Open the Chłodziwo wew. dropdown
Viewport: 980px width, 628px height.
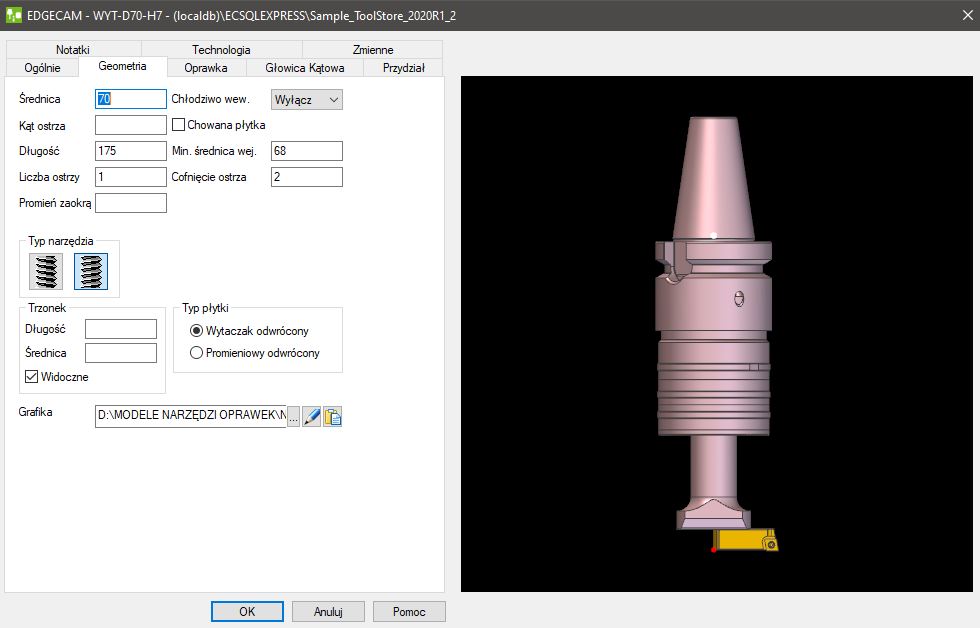coord(307,99)
